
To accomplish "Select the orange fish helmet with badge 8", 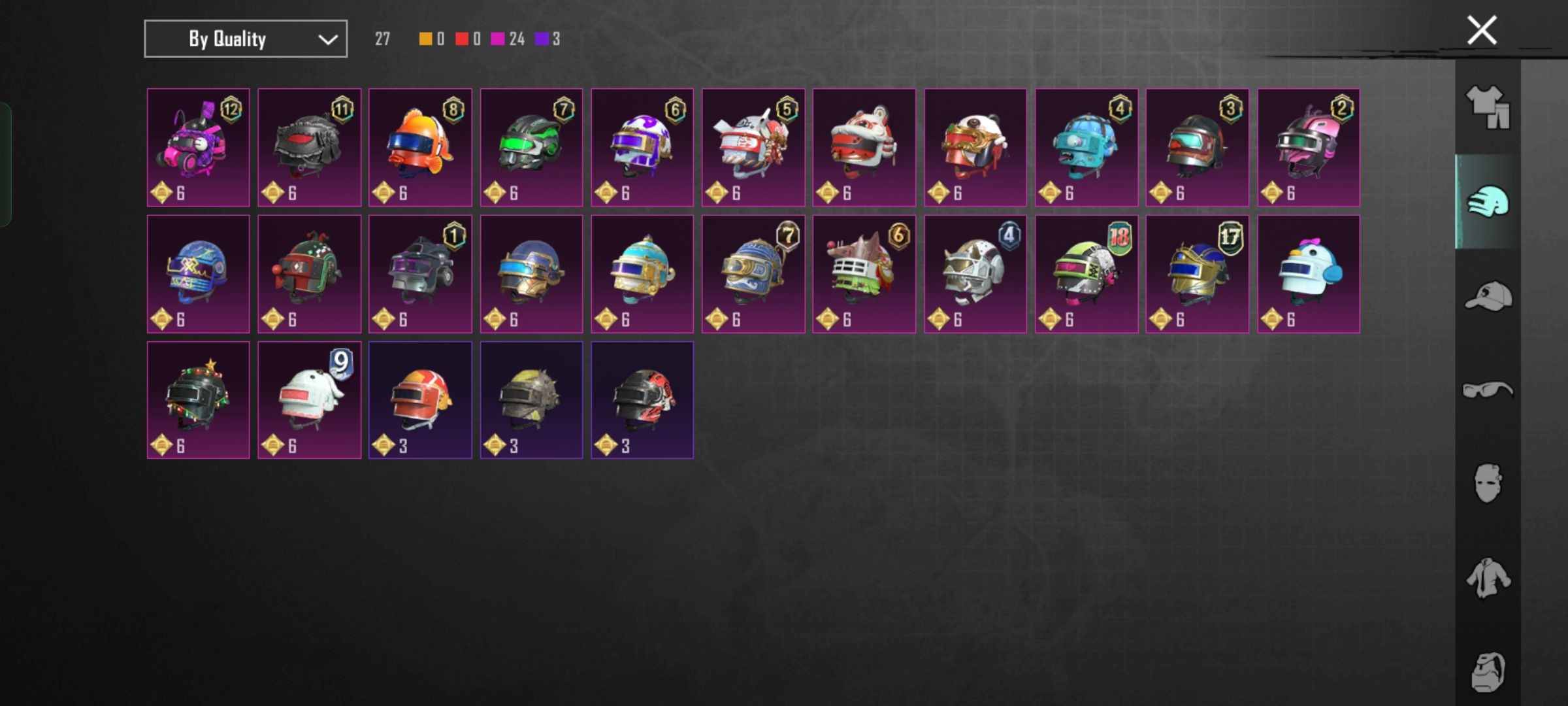I will (420, 148).
